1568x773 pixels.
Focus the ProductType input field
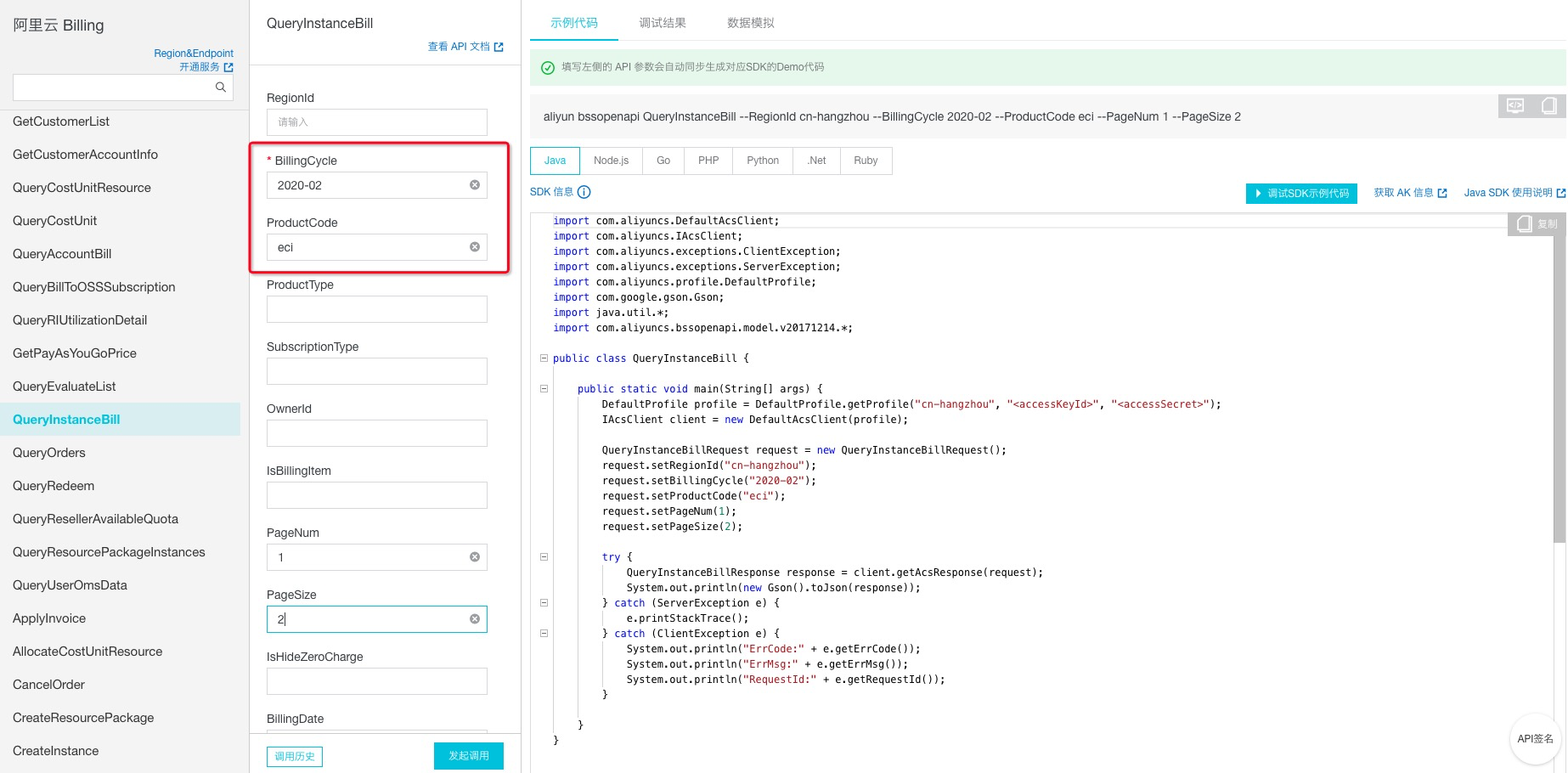tap(377, 309)
